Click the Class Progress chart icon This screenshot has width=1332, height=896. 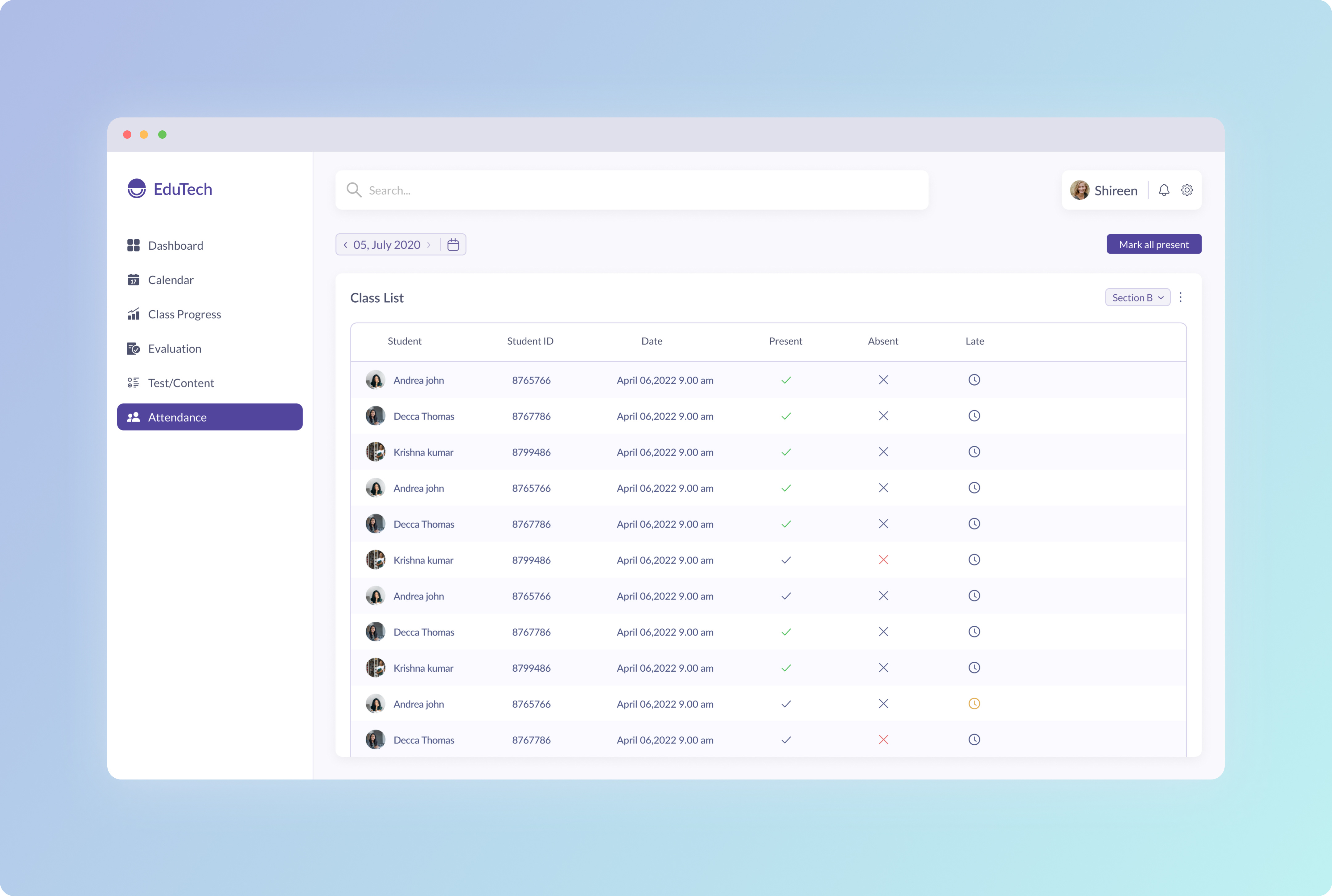click(x=134, y=314)
